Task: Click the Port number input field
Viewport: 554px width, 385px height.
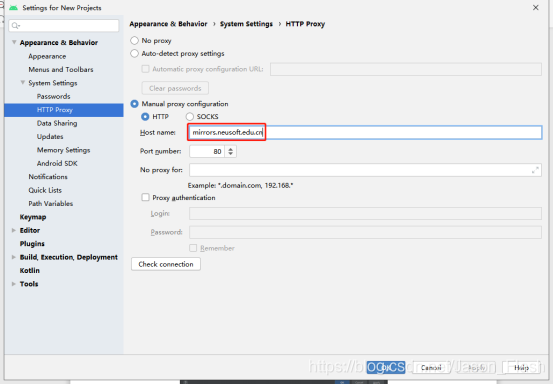Action: [207, 152]
